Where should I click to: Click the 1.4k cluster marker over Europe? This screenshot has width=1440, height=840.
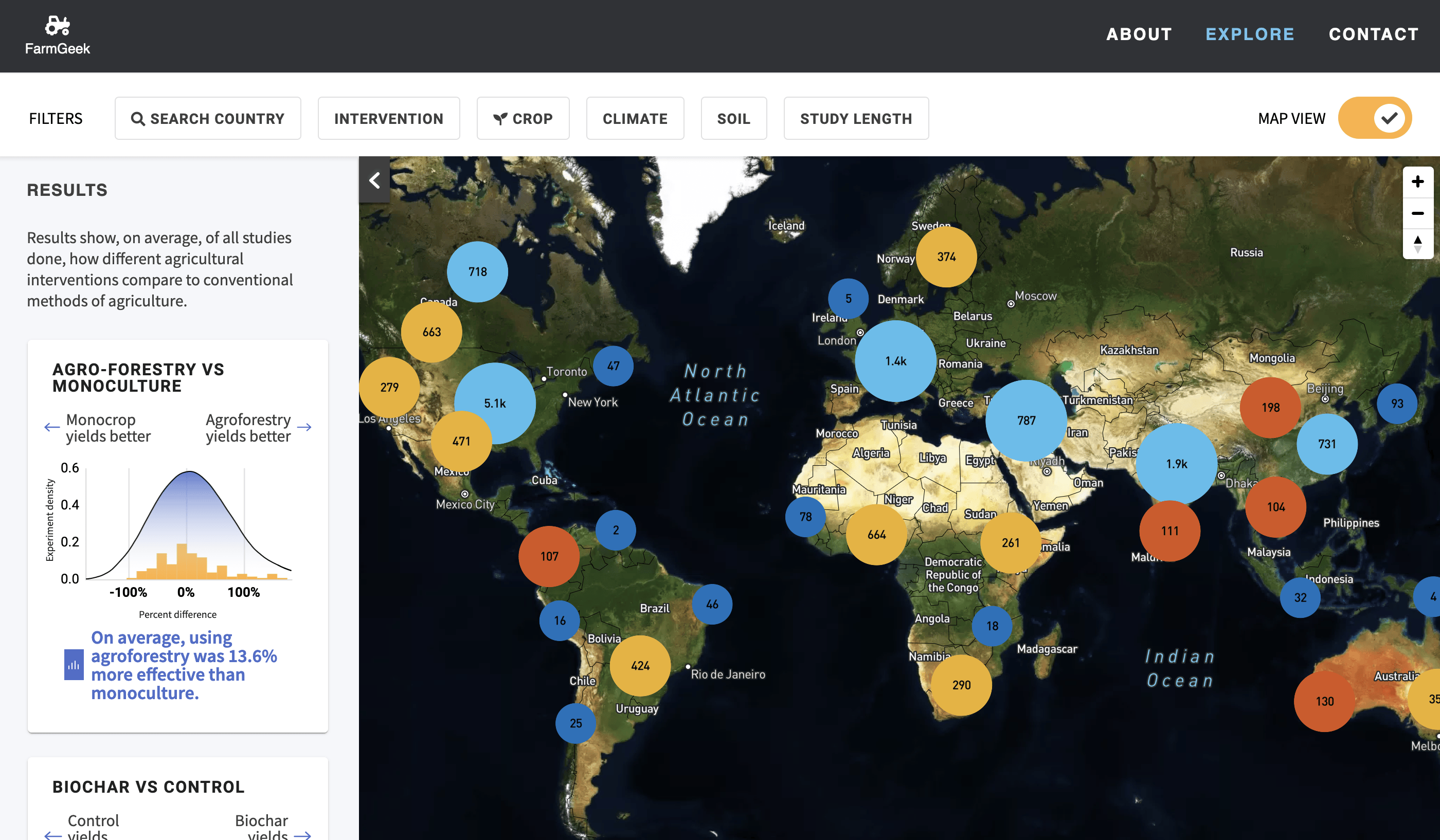coord(895,360)
